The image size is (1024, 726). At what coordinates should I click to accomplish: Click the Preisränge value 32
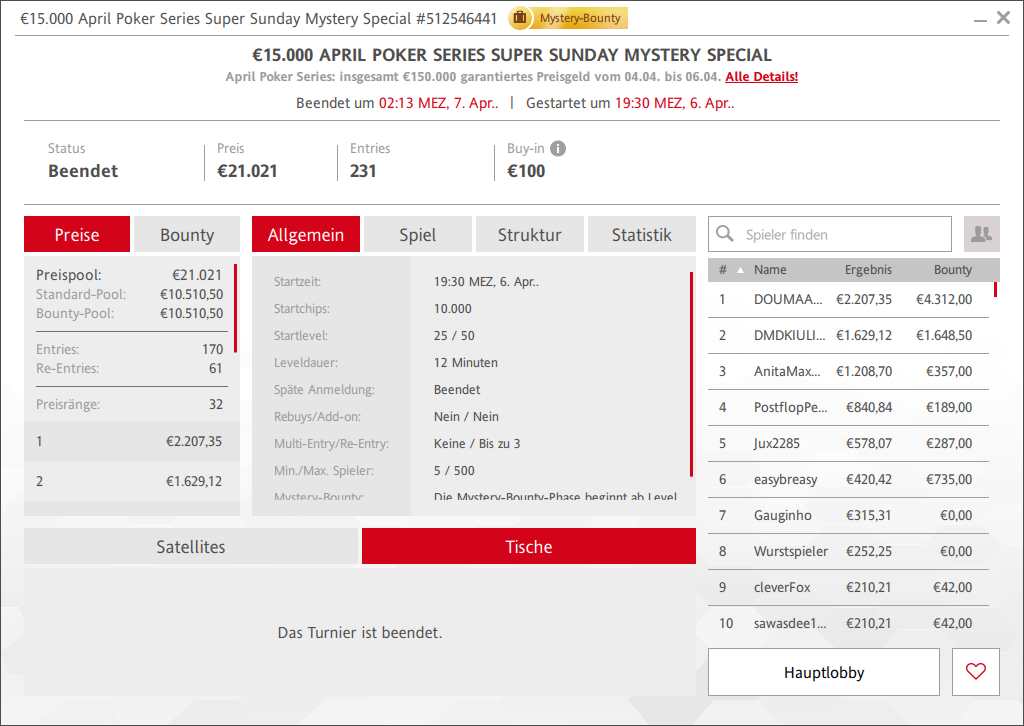[216, 404]
